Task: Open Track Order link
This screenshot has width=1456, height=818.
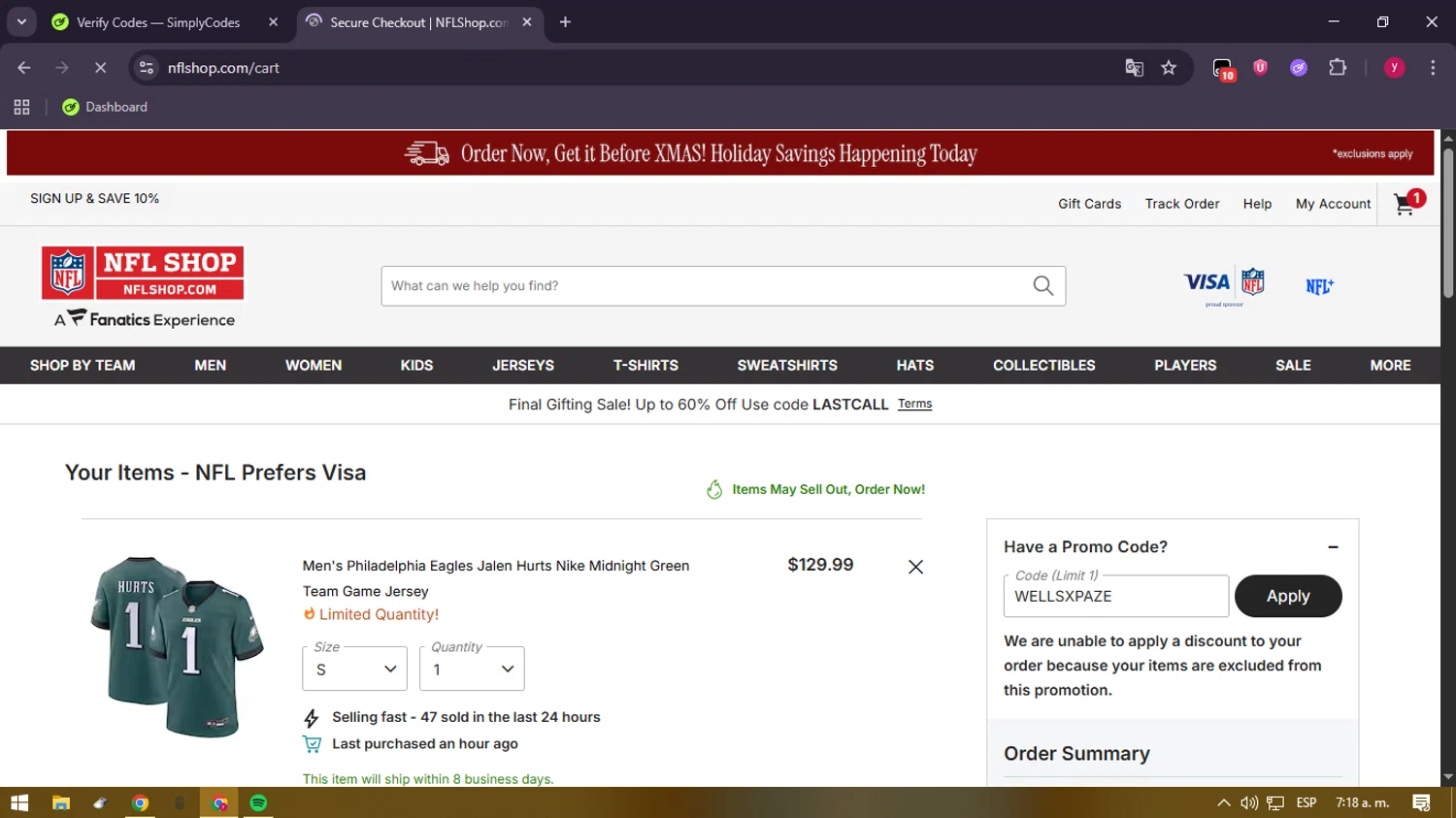Action: (x=1182, y=204)
